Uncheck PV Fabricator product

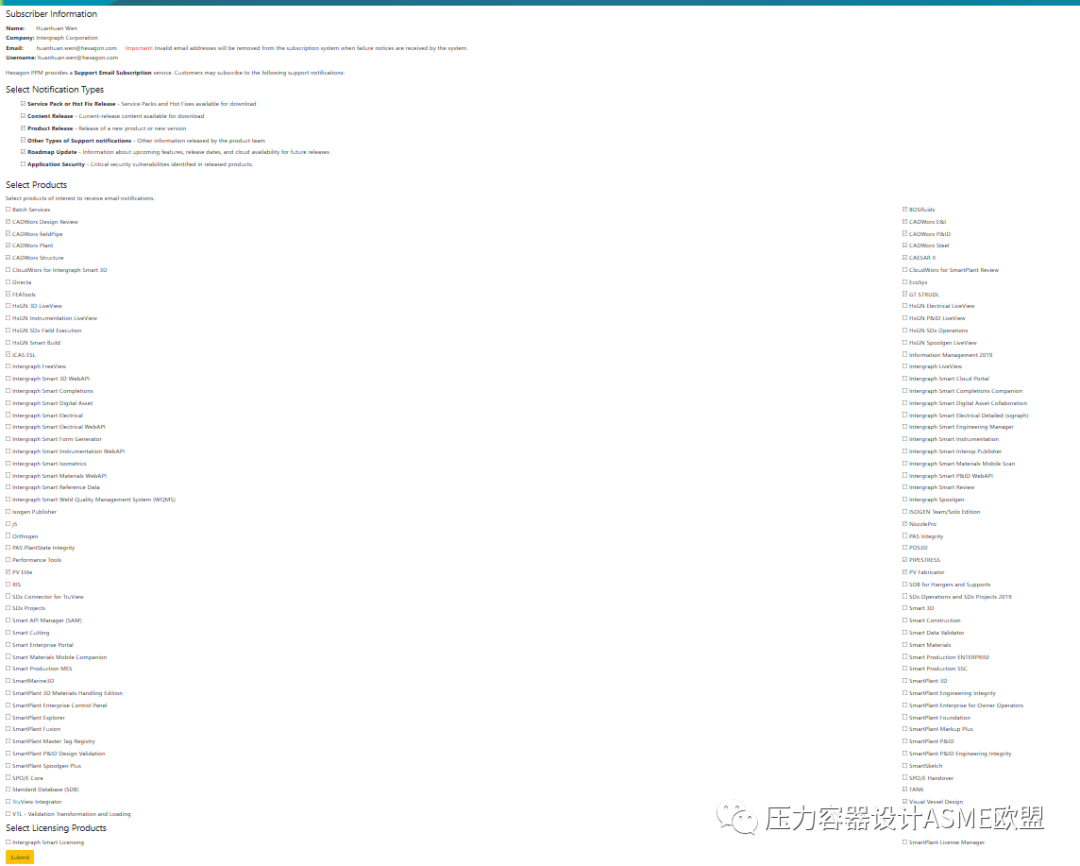coord(905,572)
